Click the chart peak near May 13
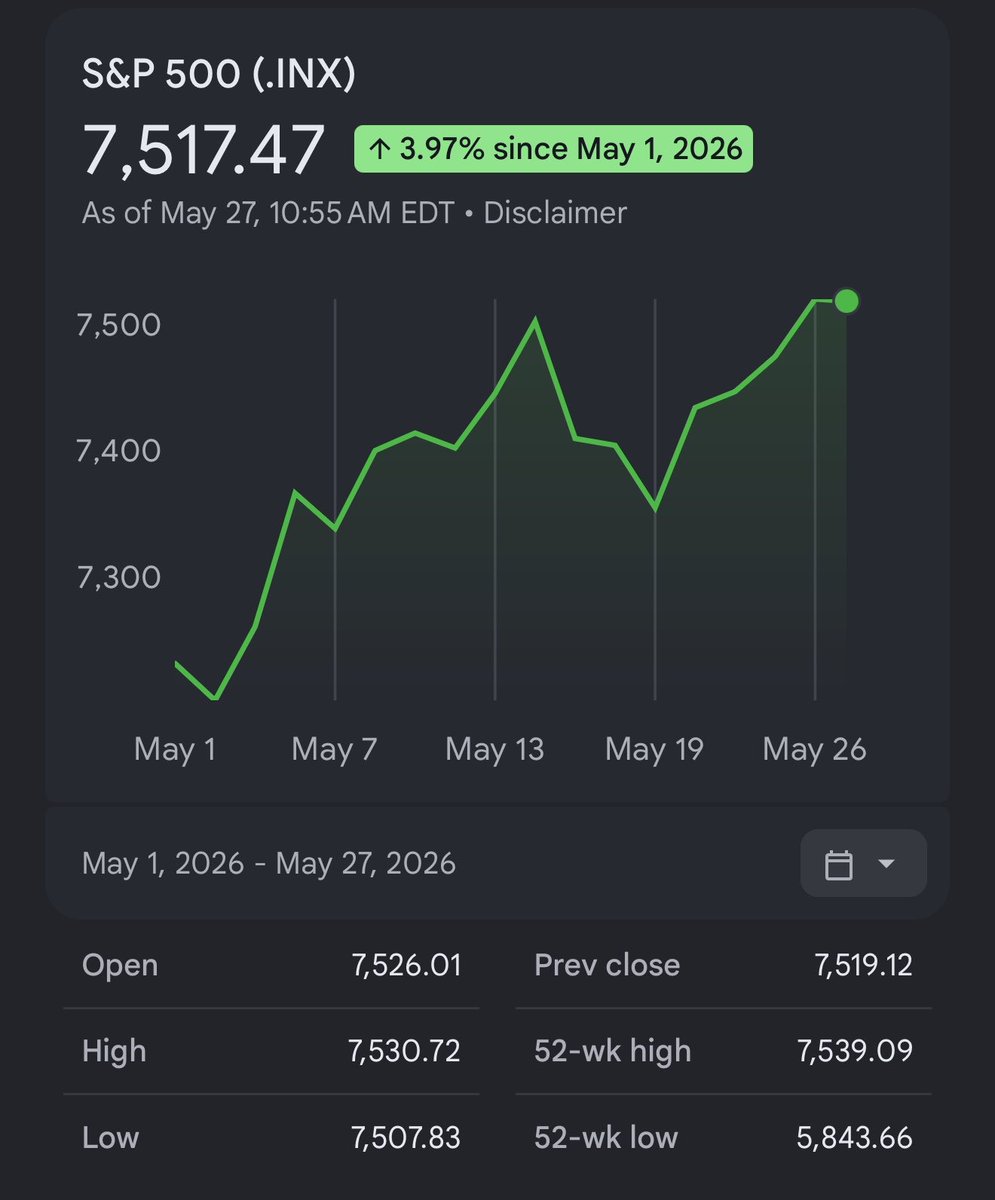995x1200 pixels. click(536, 320)
